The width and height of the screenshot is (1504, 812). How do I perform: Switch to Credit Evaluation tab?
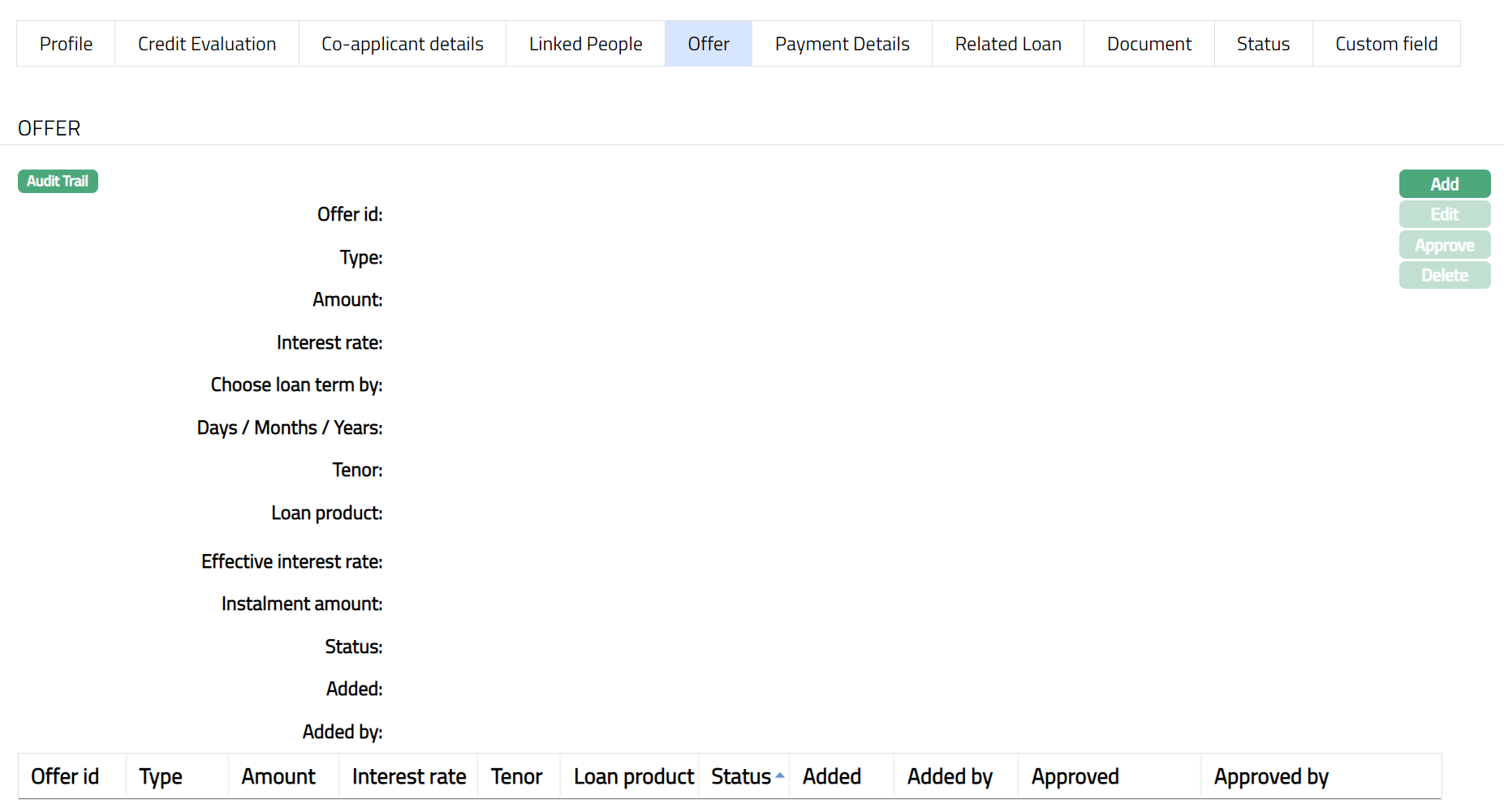click(207, 44)
